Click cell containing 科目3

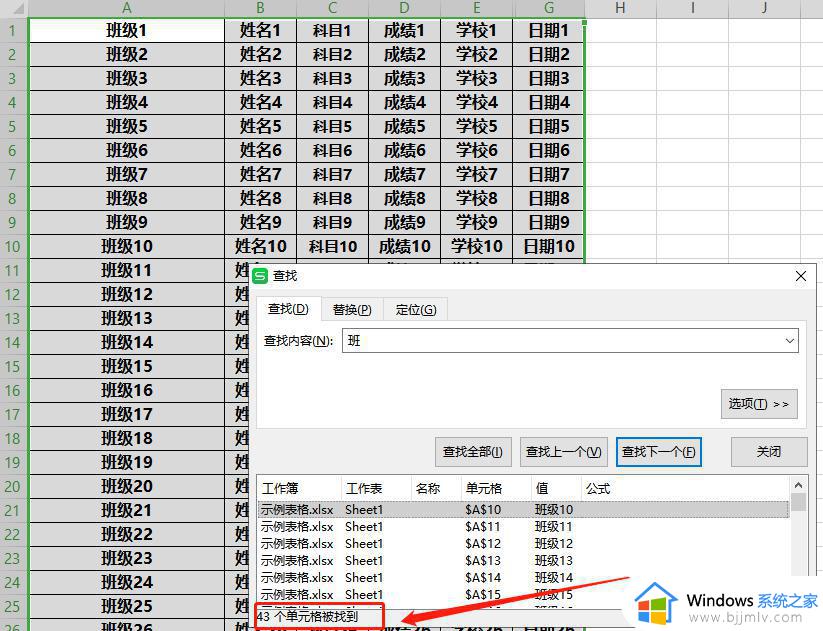pyautogui.click(x=332, y=79)
